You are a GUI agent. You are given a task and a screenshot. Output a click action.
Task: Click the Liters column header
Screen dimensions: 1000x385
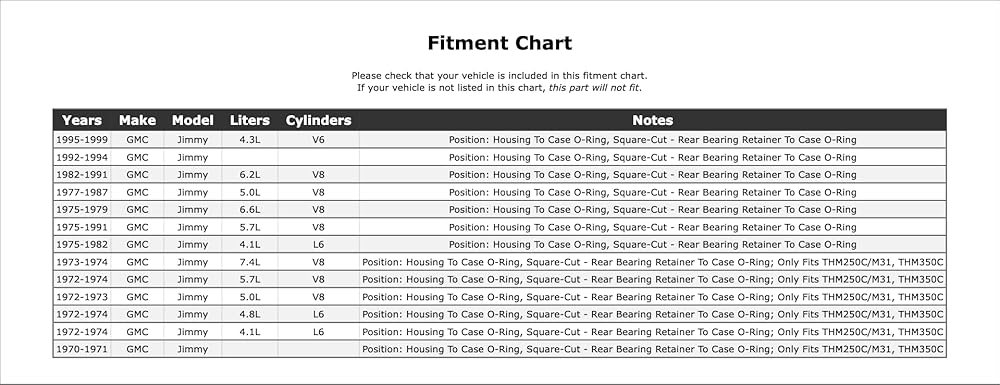249,120
